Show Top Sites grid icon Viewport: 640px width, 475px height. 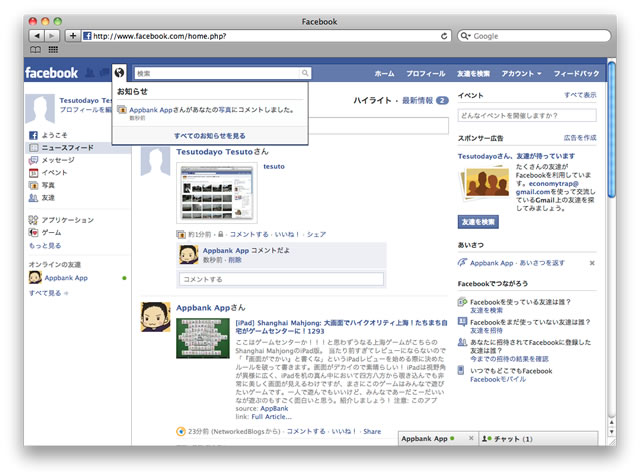click(x=53, y=50)
